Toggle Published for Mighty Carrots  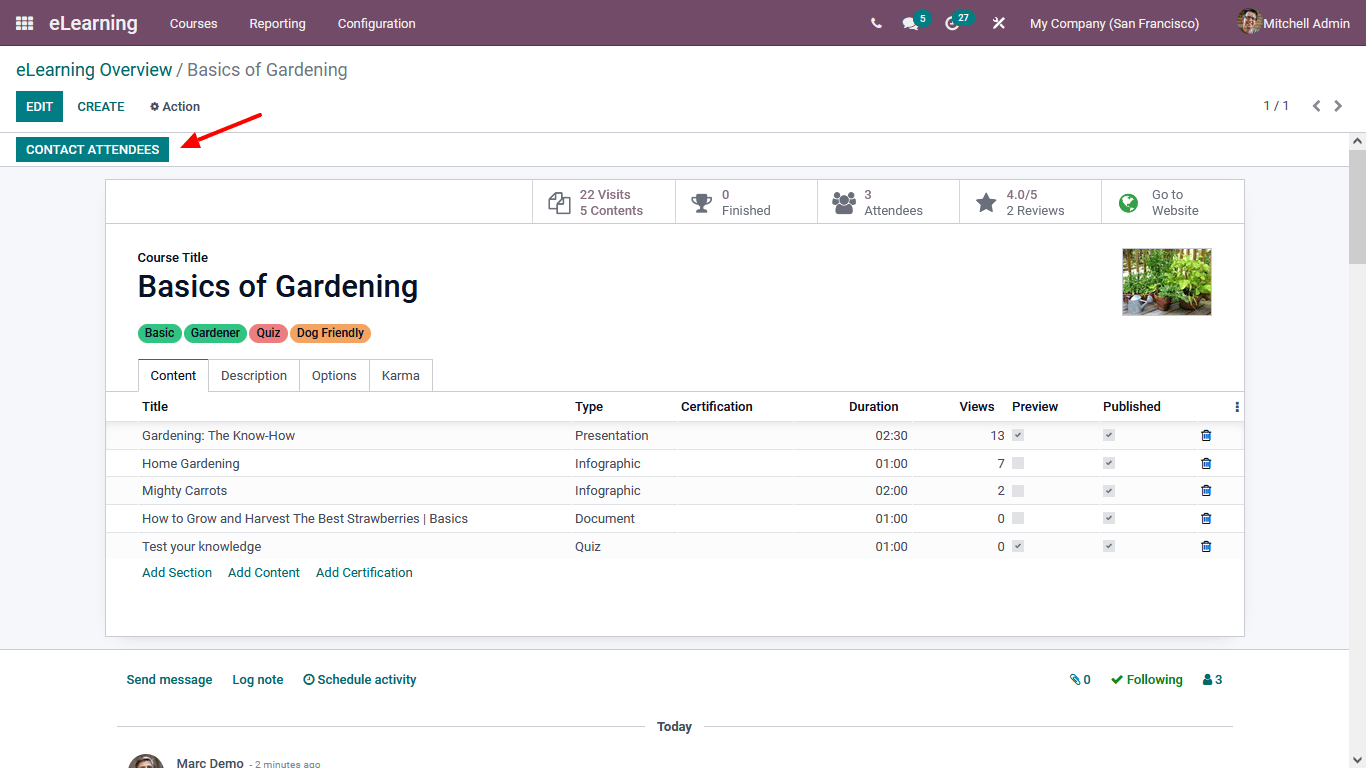click(x=1109, y=491)
